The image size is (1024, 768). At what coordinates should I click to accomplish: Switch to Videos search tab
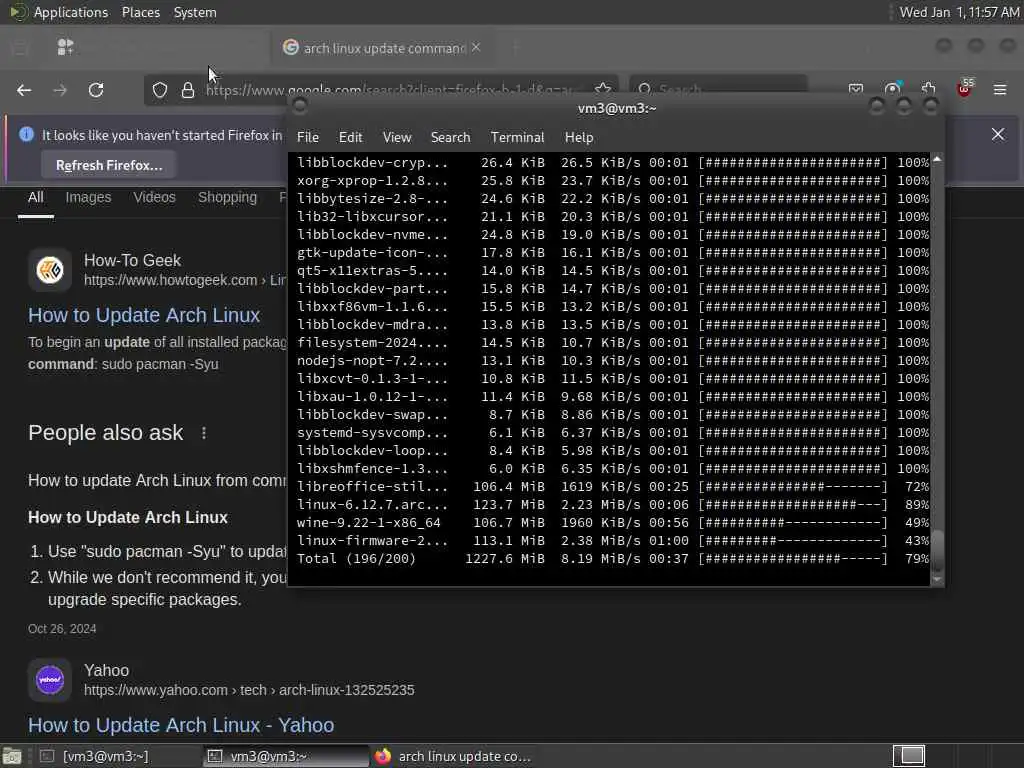154,197
